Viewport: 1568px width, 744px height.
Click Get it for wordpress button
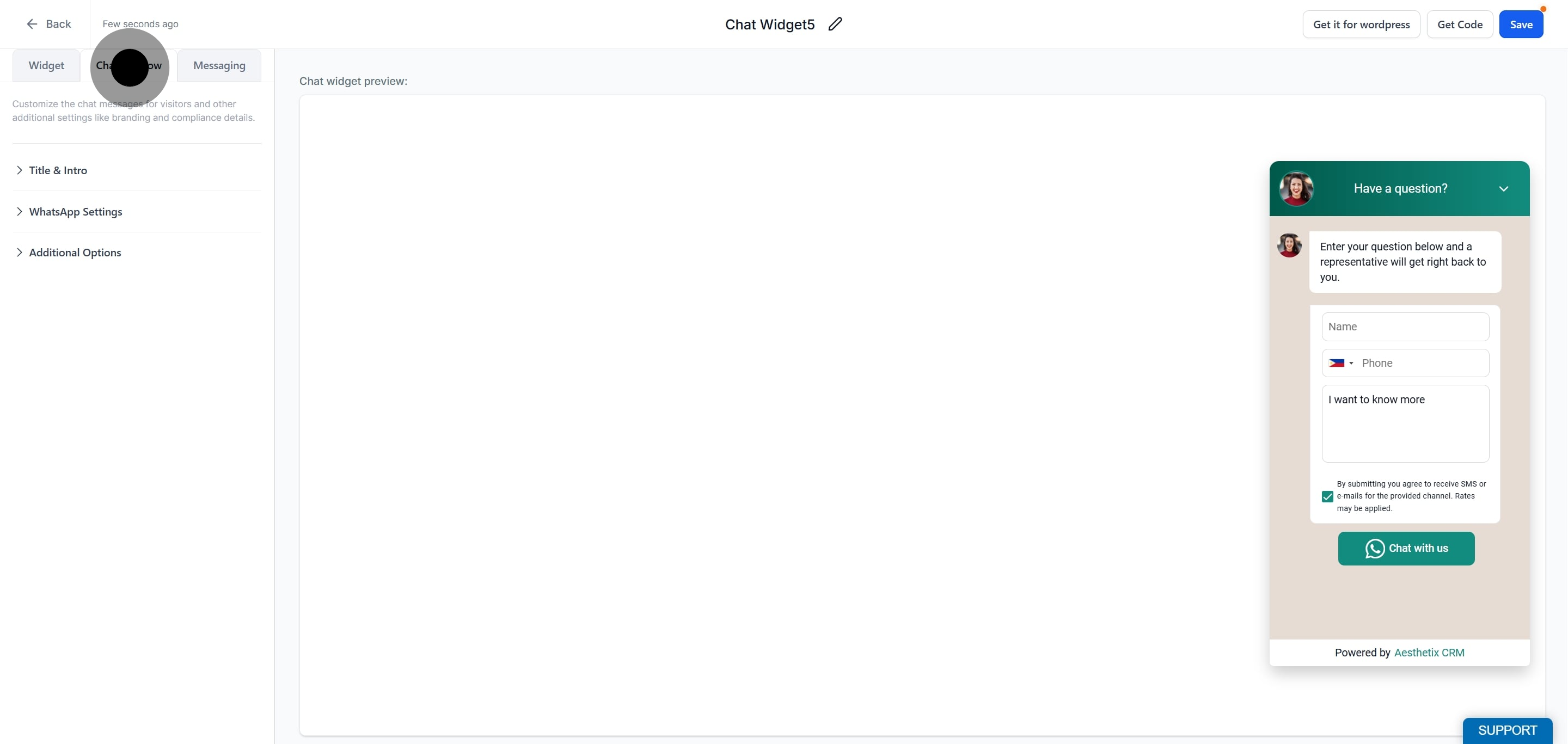(x=1361, y=24)
